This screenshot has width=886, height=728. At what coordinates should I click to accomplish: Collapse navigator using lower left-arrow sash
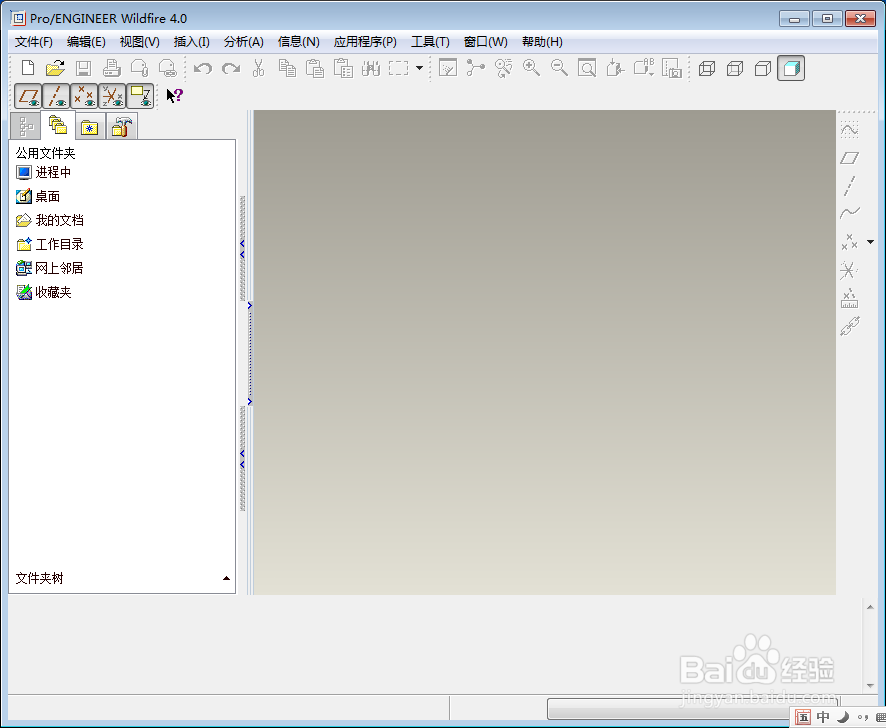click(x=242, y=458)
